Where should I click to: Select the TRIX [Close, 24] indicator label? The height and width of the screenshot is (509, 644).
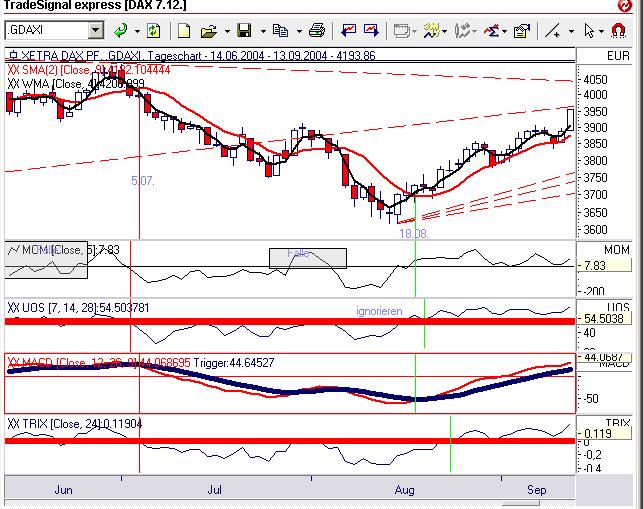[75, 424]
